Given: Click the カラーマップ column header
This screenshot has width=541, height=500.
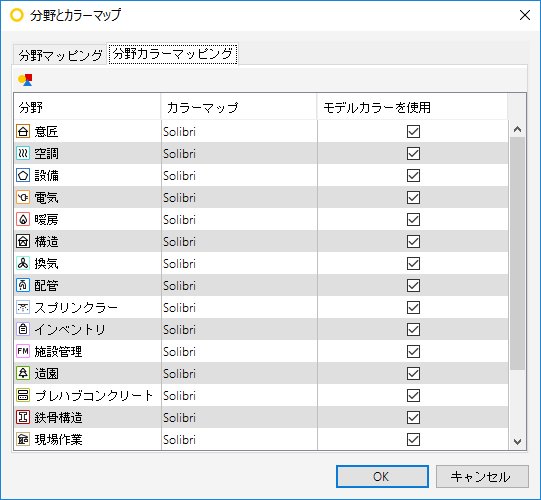Looking at the screenshot, I should tap(239, 107).
